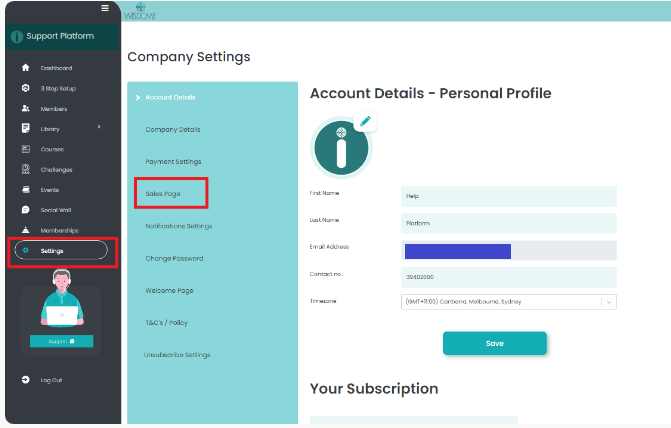671x428 pixels.
Task: Click the Log Out arrow icon
Action: click(25, 380)
